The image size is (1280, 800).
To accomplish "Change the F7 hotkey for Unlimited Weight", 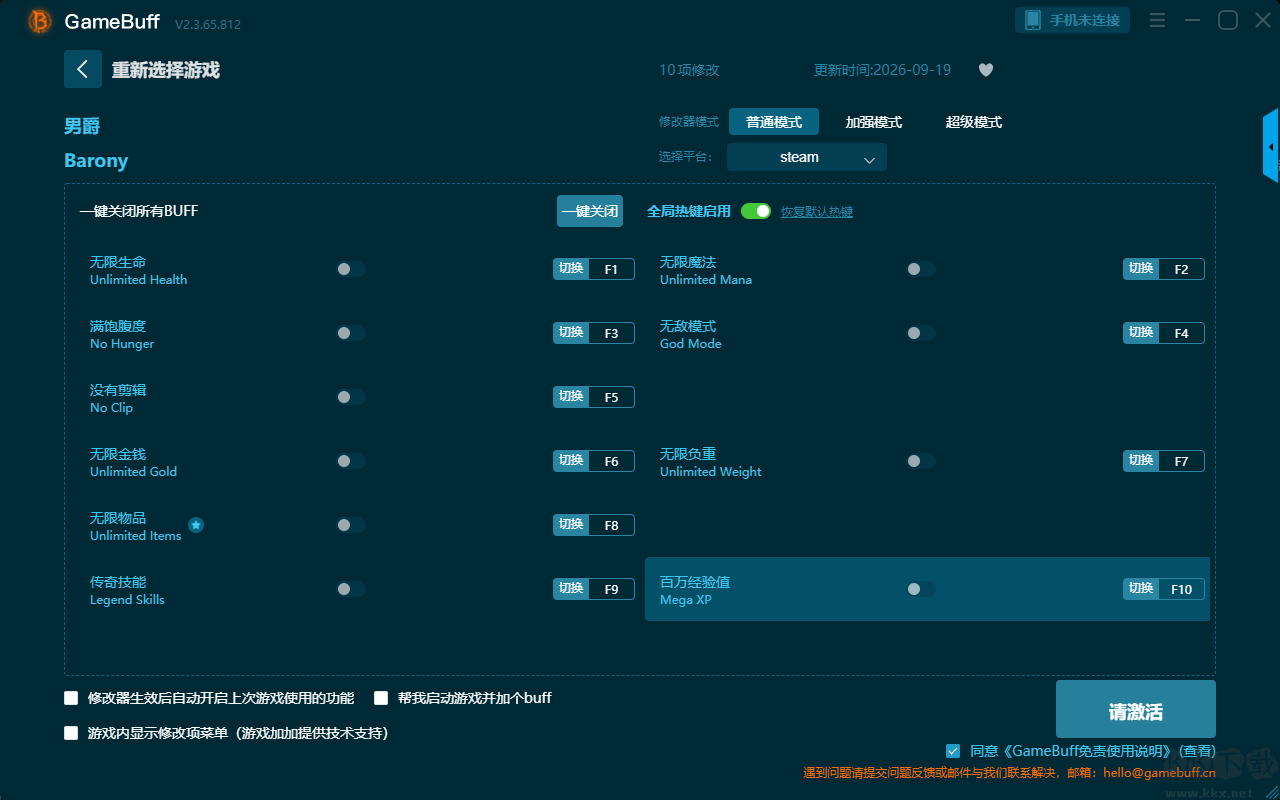I will coord(1181,461).
